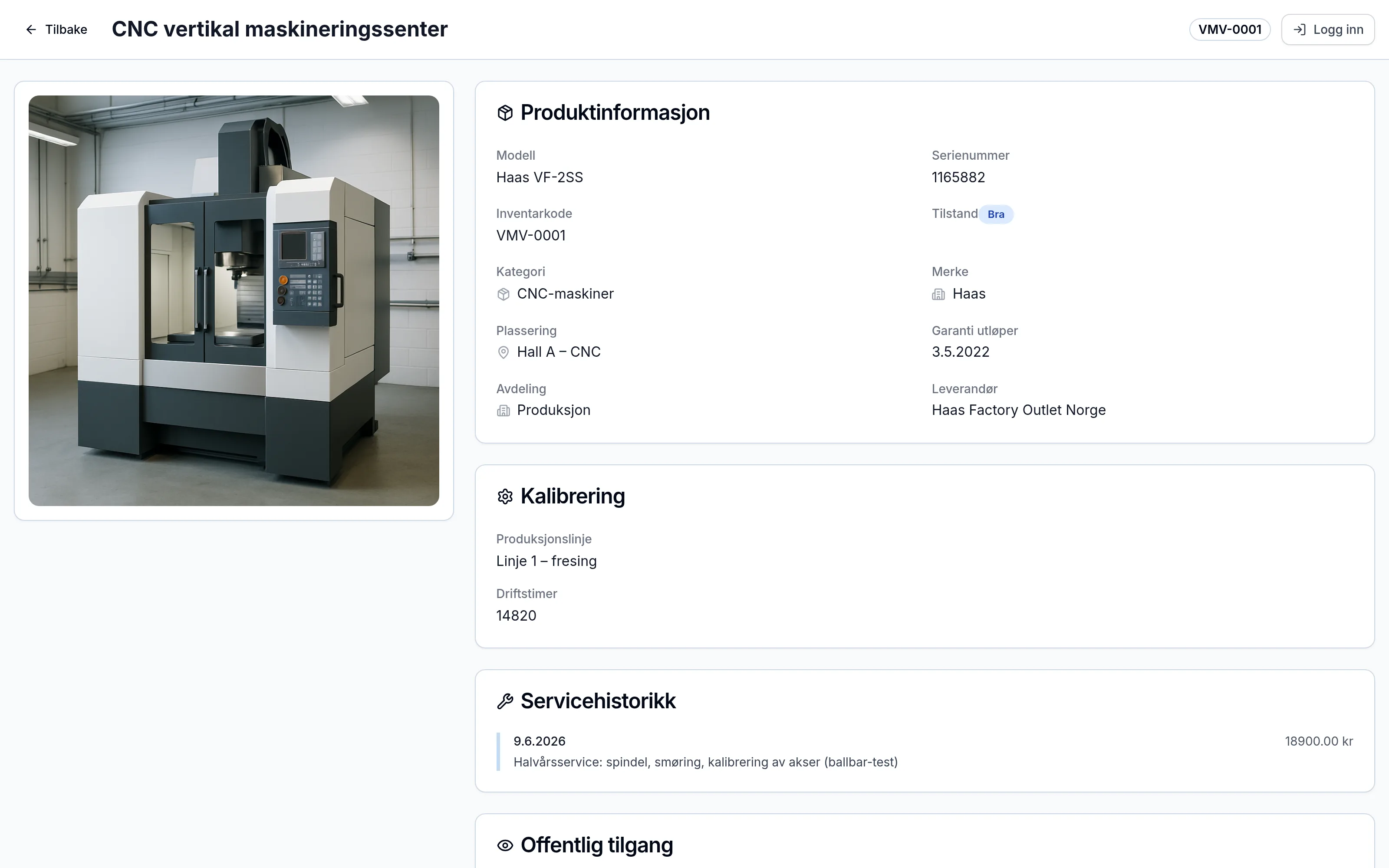
Task: Click the Bra condition badge
Action: pos(996,214)
